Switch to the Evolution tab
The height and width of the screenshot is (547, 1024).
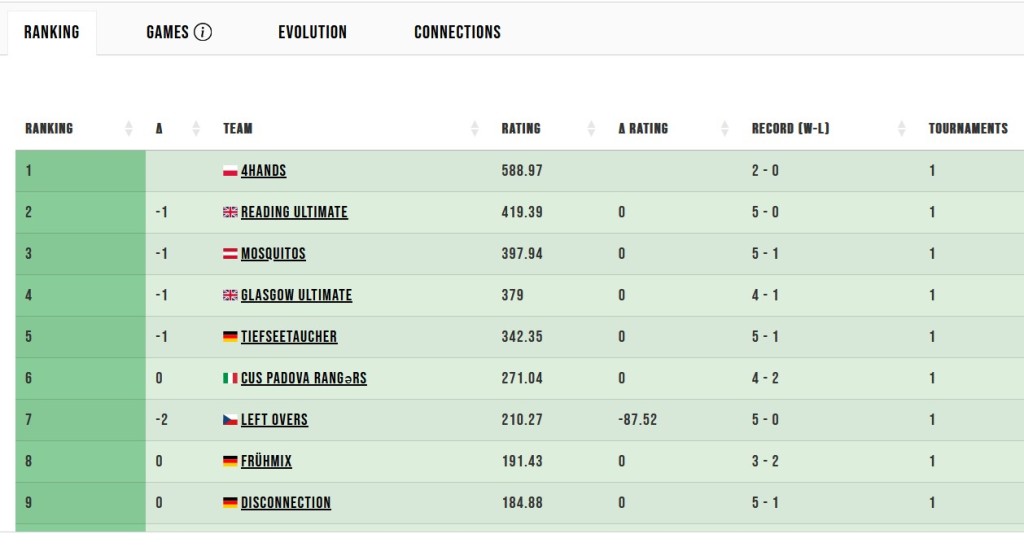pyautogui.click(x=312, y=32)
